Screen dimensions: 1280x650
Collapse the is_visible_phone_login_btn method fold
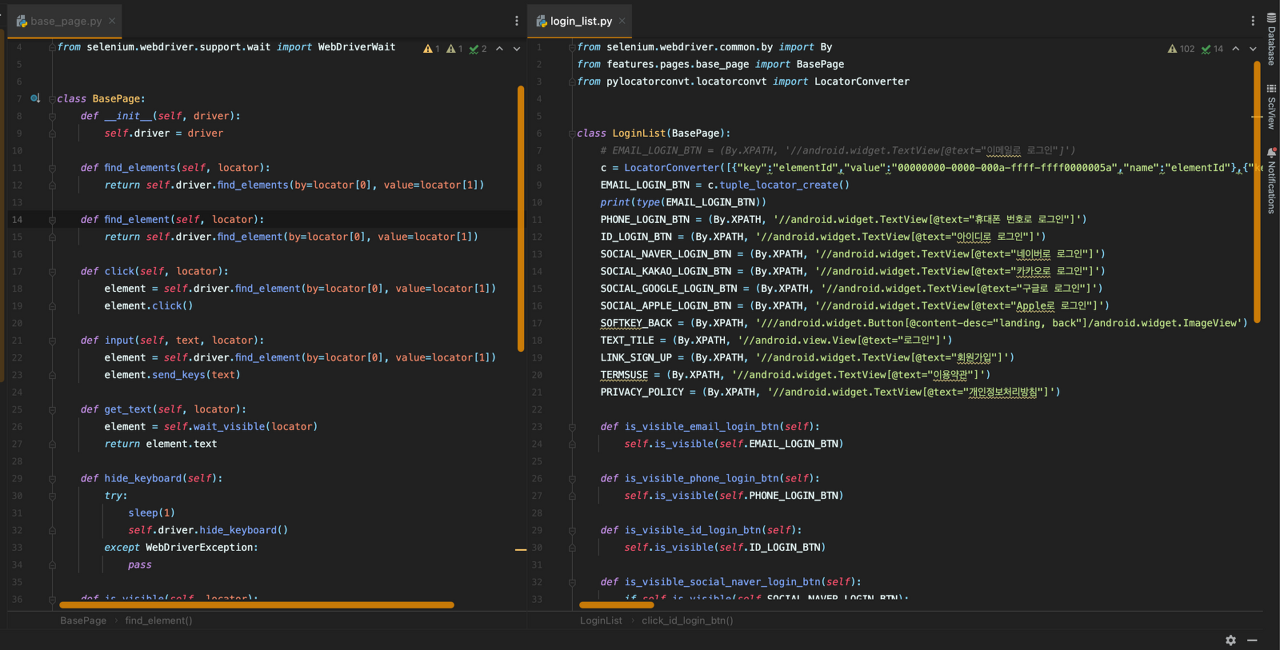(x=572, y=478)
